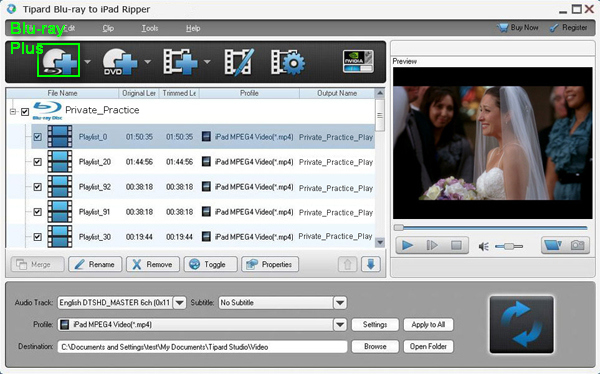Uncheck the Private_Practice disc checkbox
The height and width of the screenshot is (374, 600).
pos(25,112)
